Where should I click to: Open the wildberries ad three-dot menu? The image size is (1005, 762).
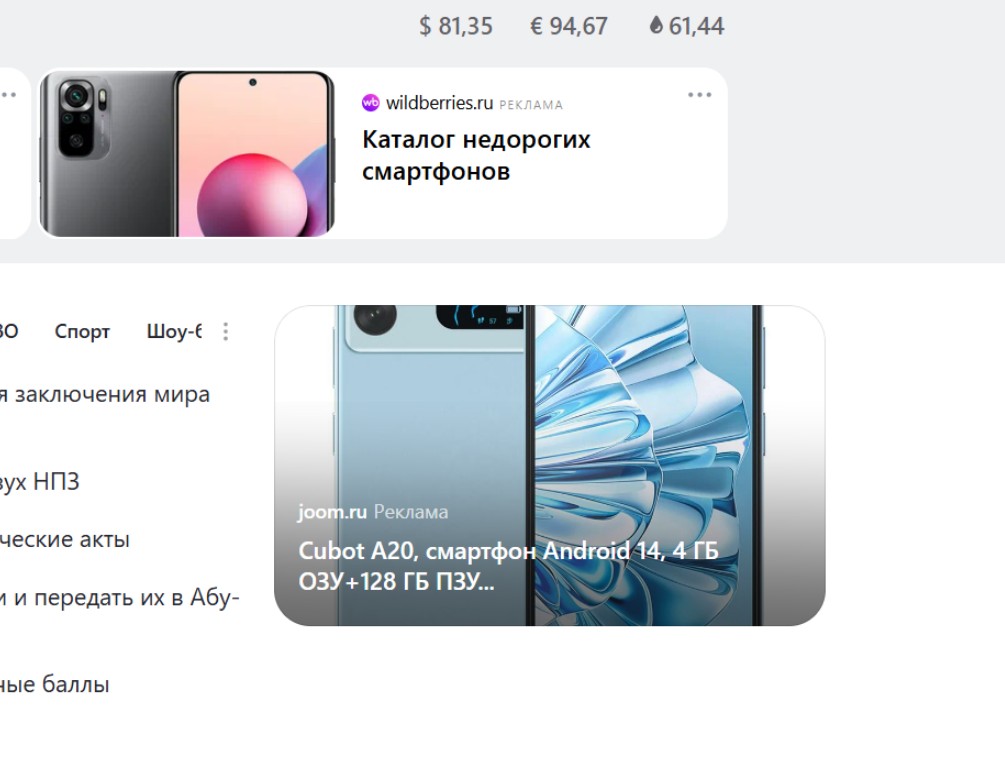coord(699,95)
